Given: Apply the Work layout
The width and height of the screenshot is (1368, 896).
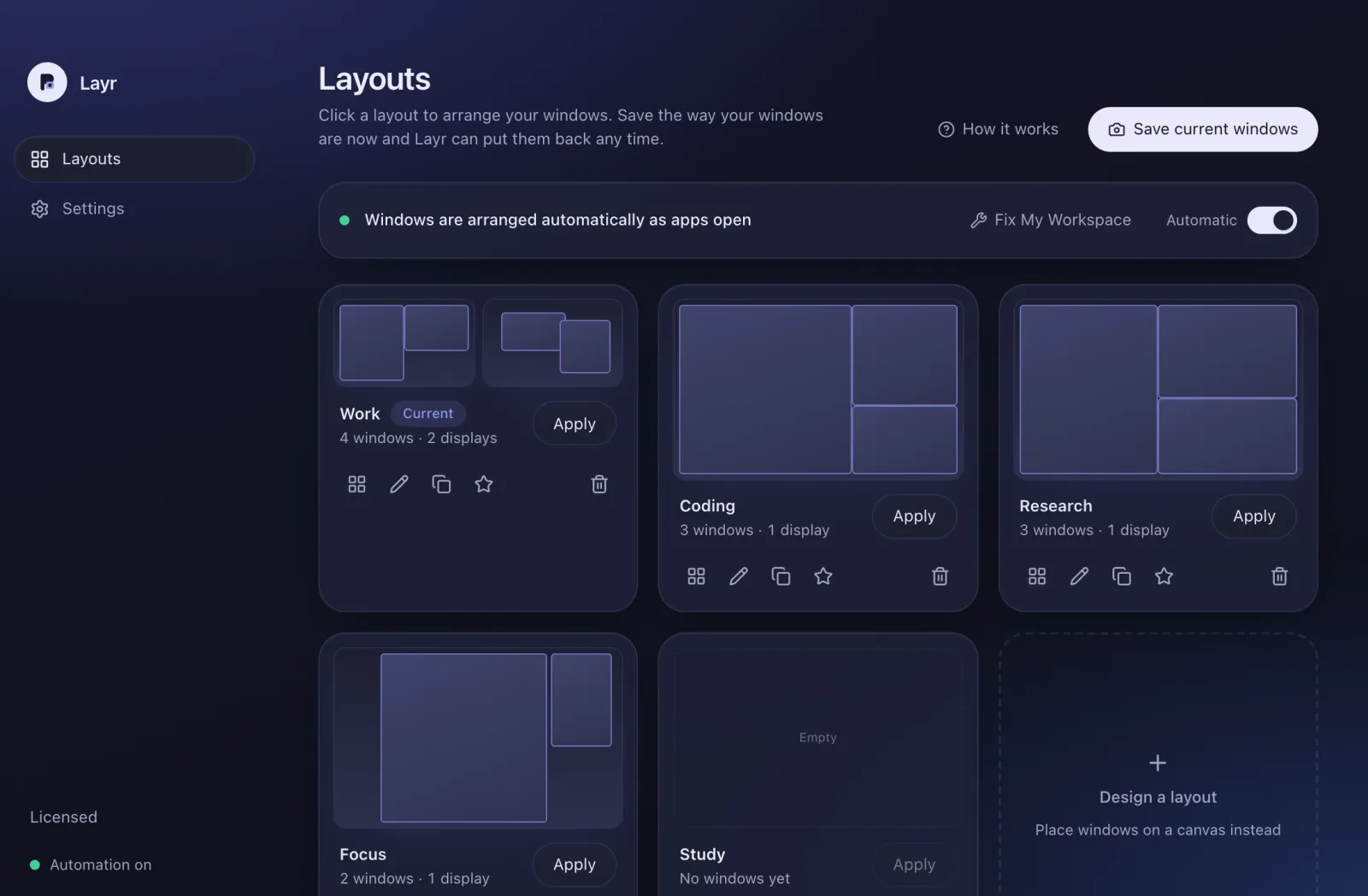Looking at the screenshot, I should tap(575, 424).
